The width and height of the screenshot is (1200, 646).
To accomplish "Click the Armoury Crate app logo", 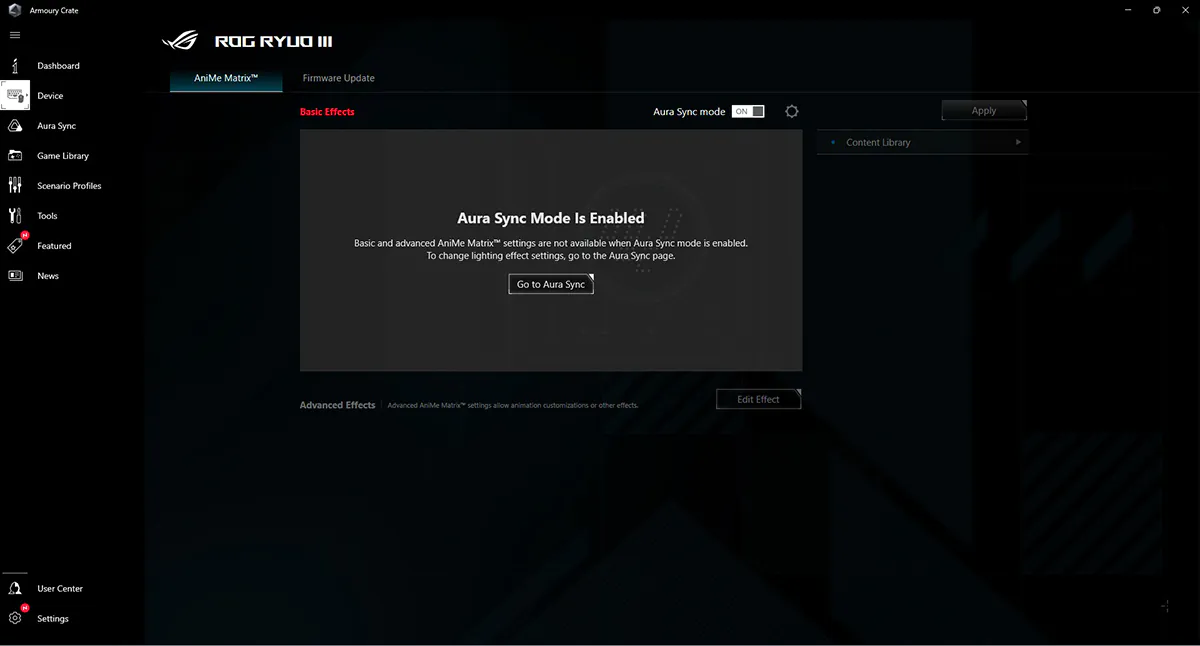I will point(14,10).
